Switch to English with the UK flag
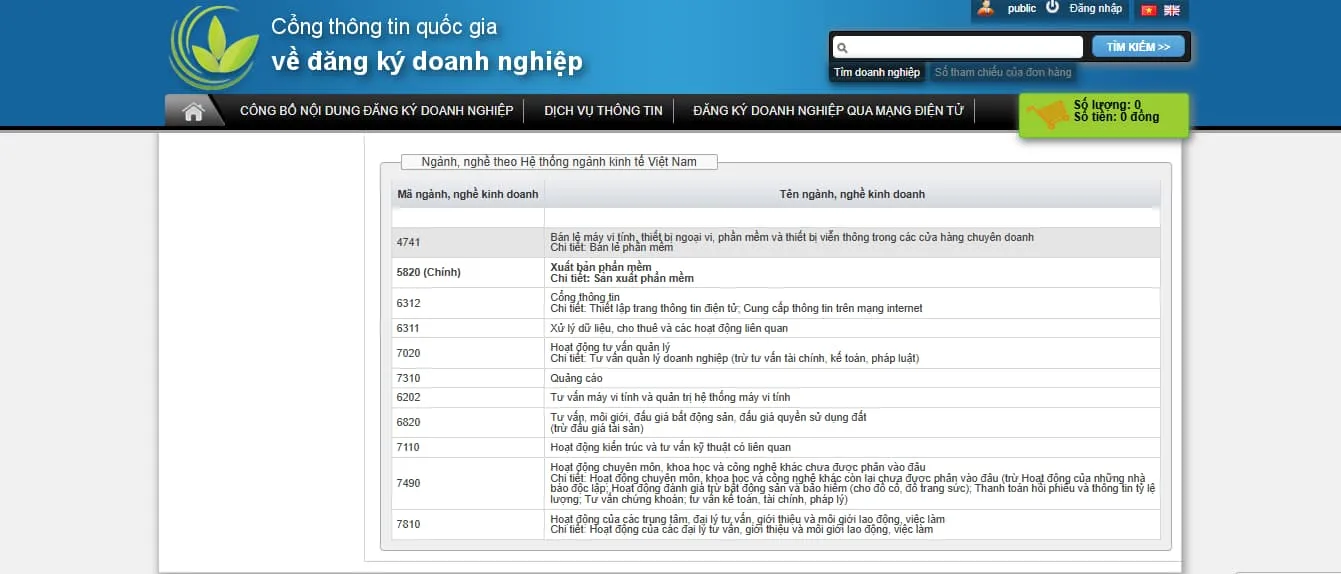Screen dimensions: 1341x574 [x=1172, y=10]
